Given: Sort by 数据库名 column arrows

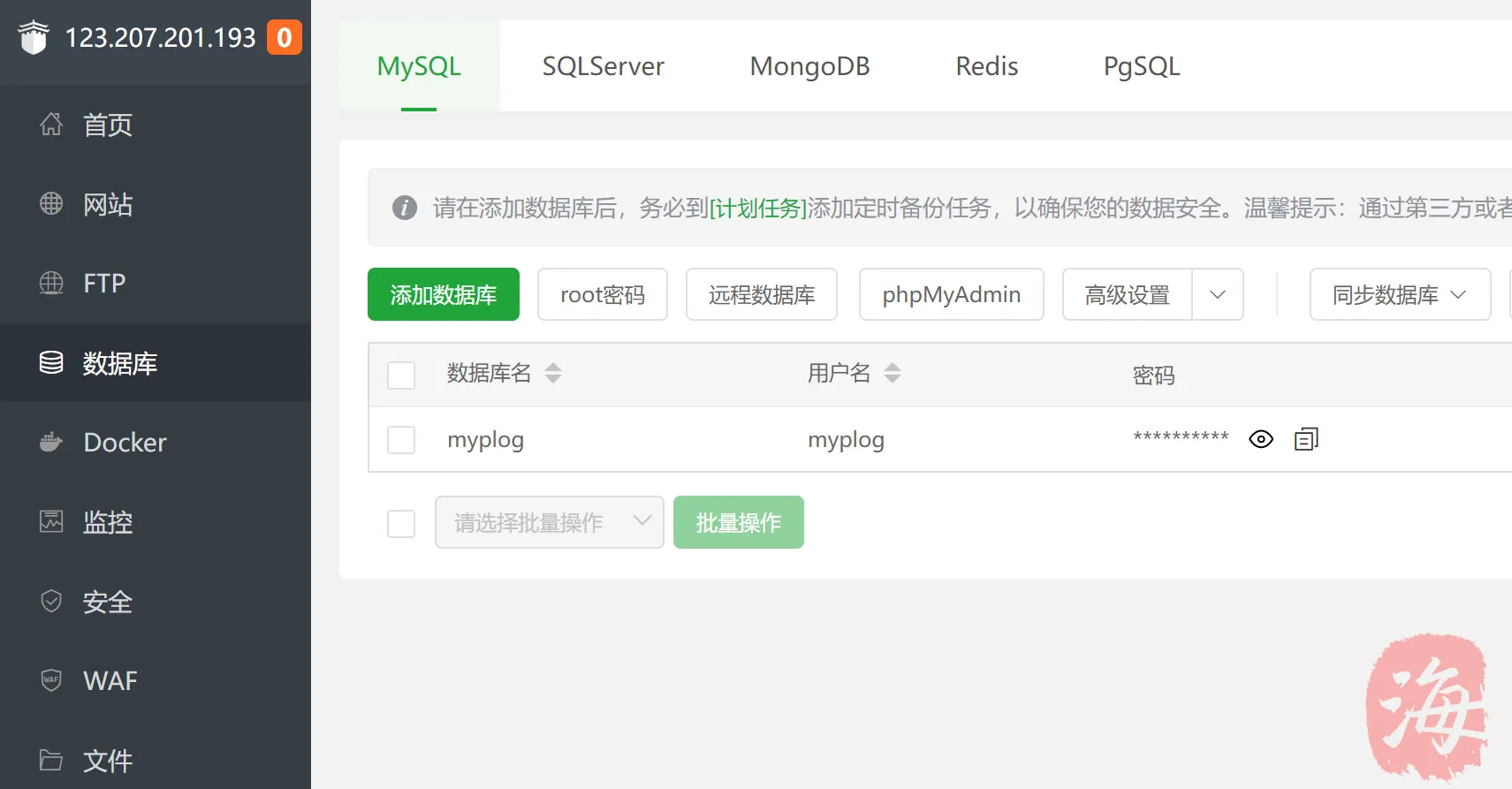Looking at the screenshot, I should (x=553, y=373).
